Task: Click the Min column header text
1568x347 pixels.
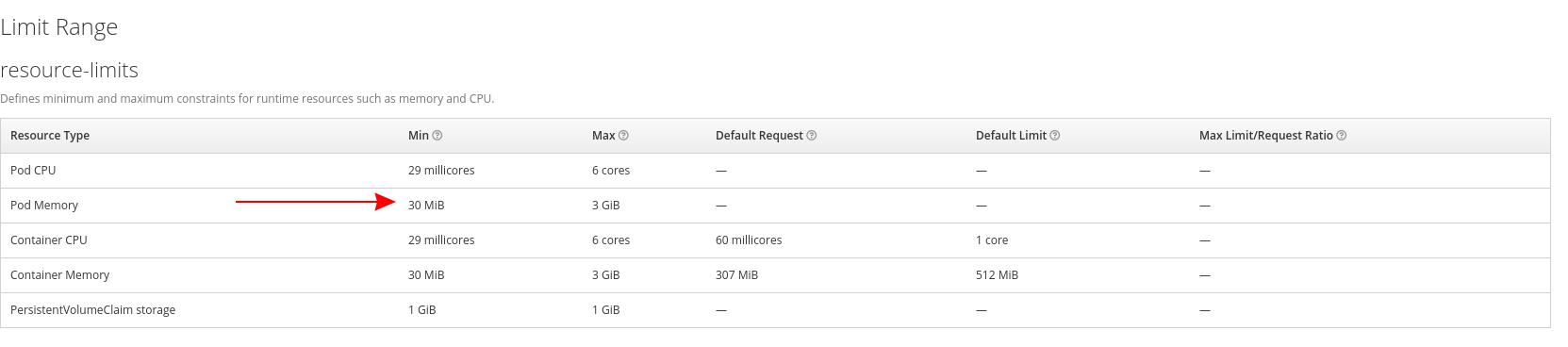Action: click(x=419, y=136)
